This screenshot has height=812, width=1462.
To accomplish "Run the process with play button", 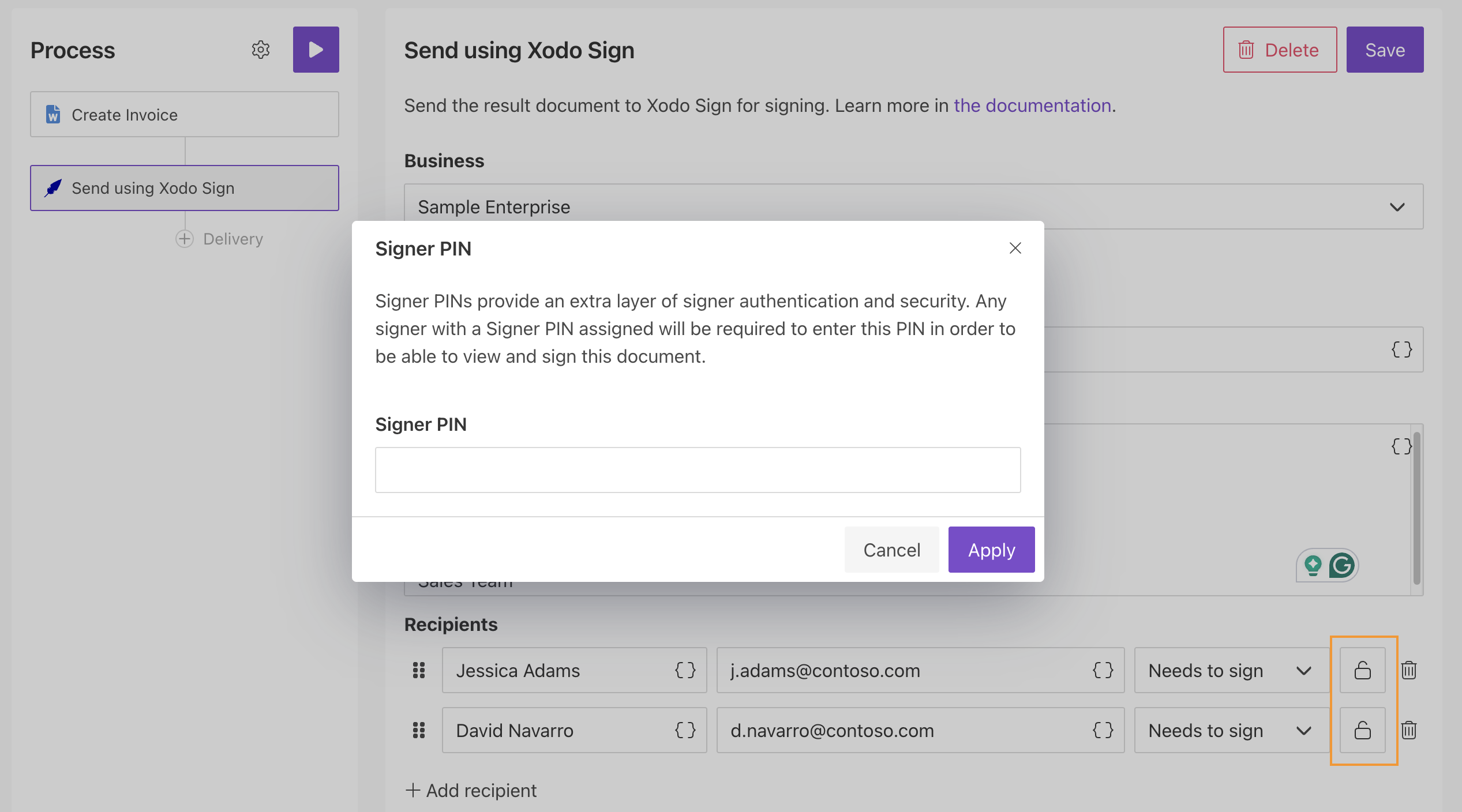I will tap(316, 50).
